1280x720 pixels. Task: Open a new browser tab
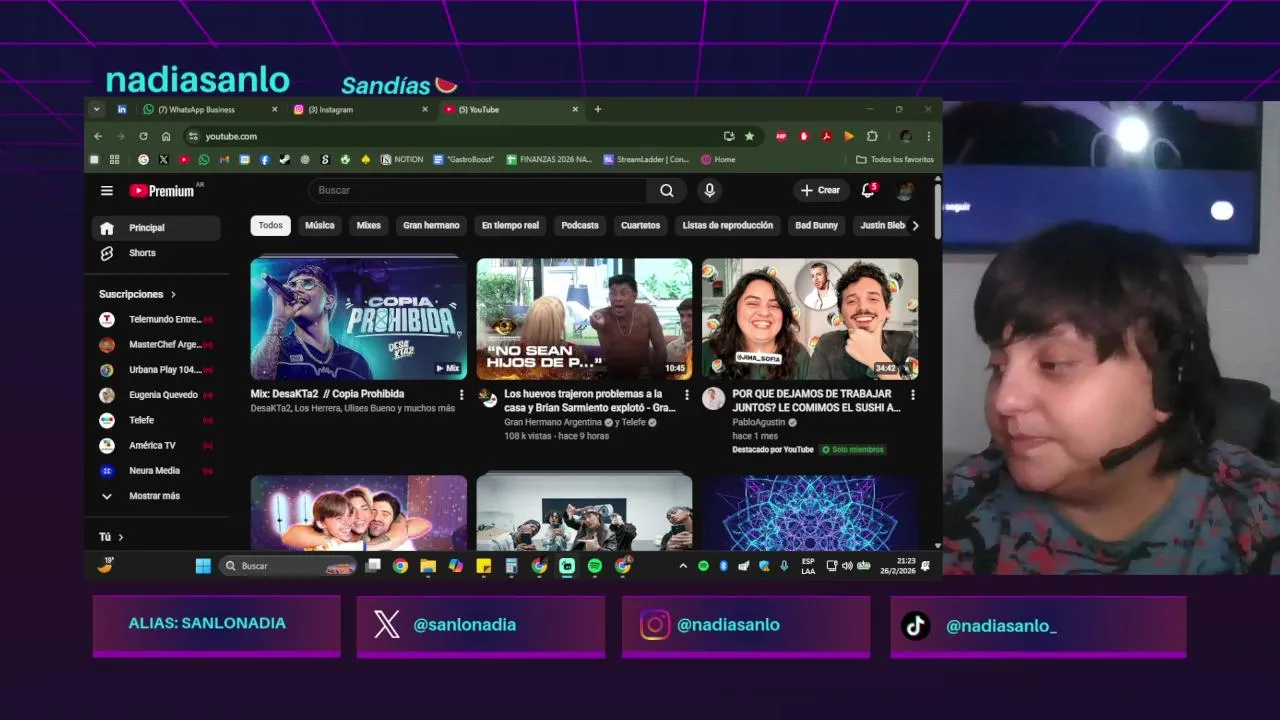(x=598, y=109)
